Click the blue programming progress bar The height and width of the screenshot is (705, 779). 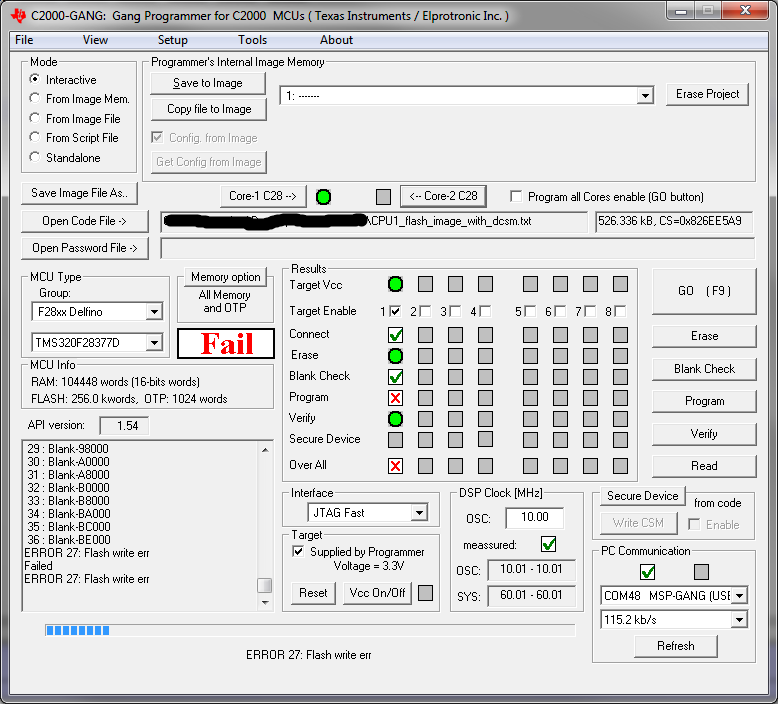[310, 630]
